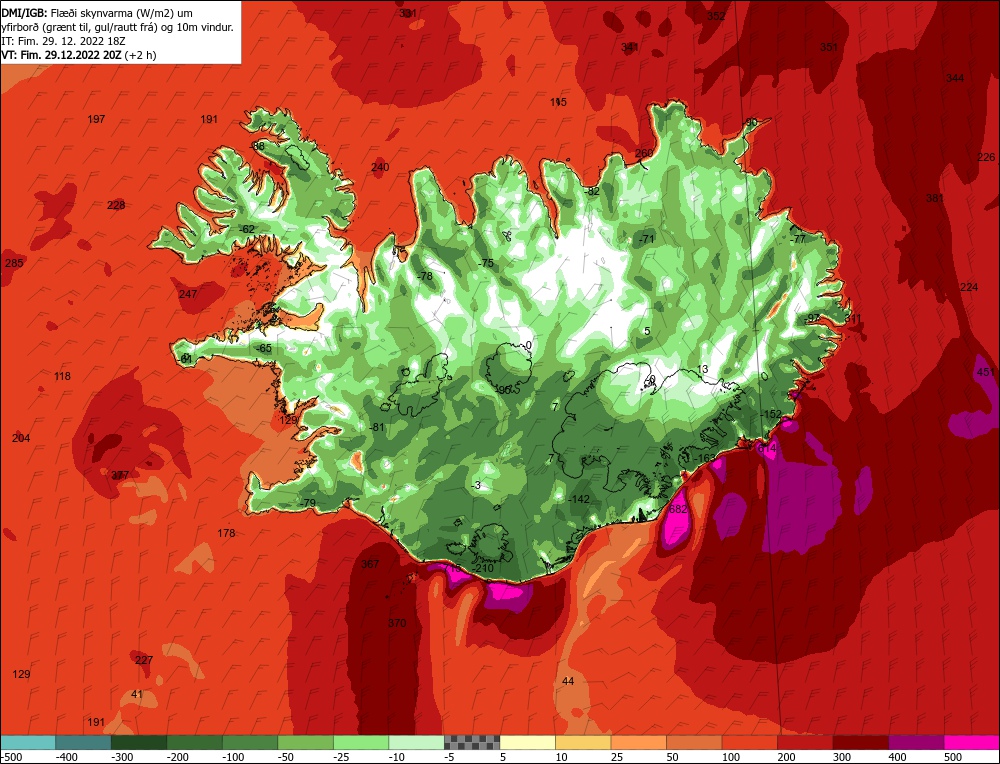This screenshot has width=1000, height=764.
Task: Click the map value "344" in the northeast
Action: [x=955, y=78]
